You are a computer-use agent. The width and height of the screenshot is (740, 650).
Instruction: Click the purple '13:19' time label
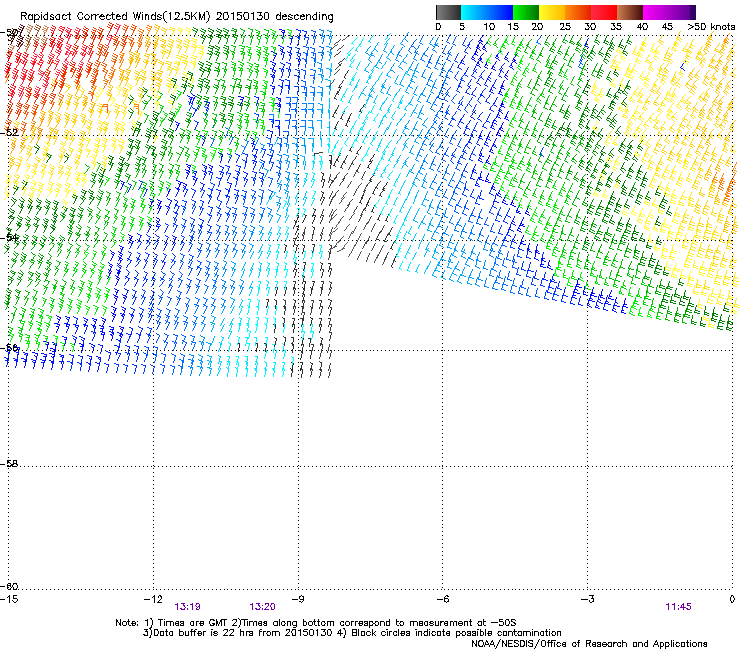click(x=187, y=607)
